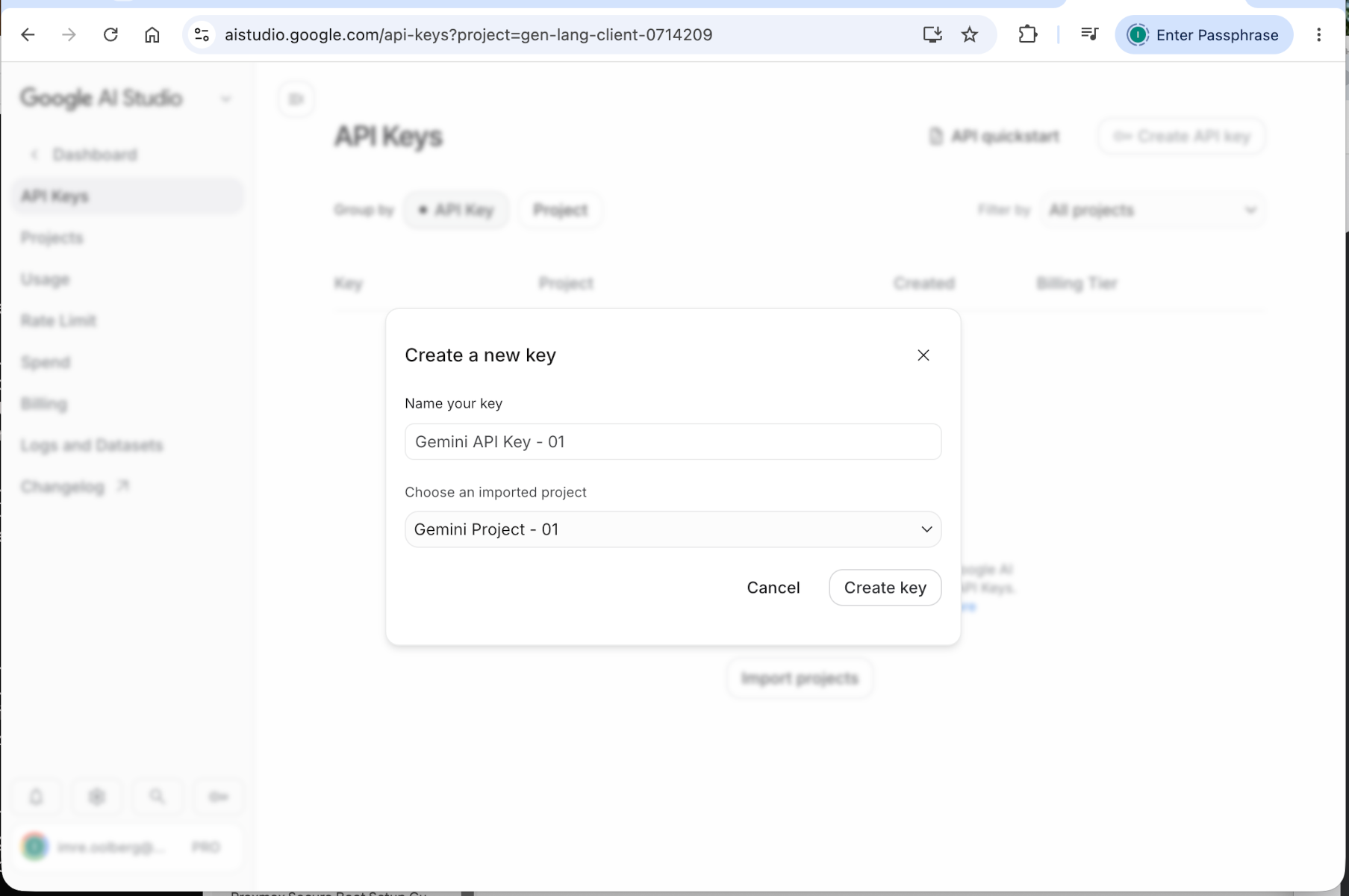Screen dimensions: 1349x896
Task: View site information icon in address bar
Action: (x=202, y=34)
